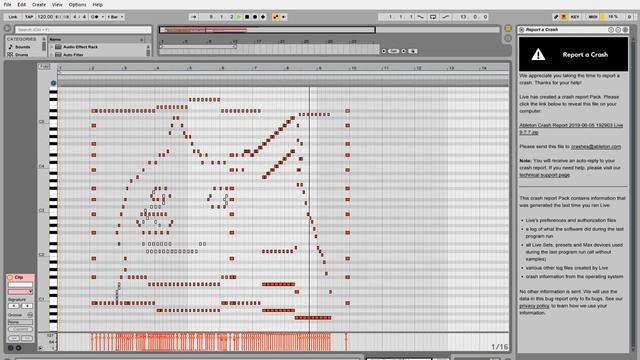This screenshot has width=640, height=360.
Task: Open the dropdown next to Automation Arm
Action: tap(284, 17)
